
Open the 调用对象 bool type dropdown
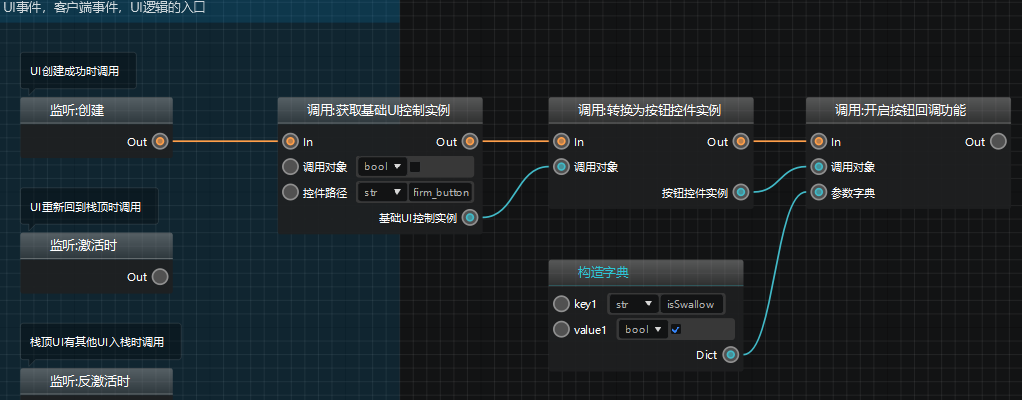click(x=381, y=167)
